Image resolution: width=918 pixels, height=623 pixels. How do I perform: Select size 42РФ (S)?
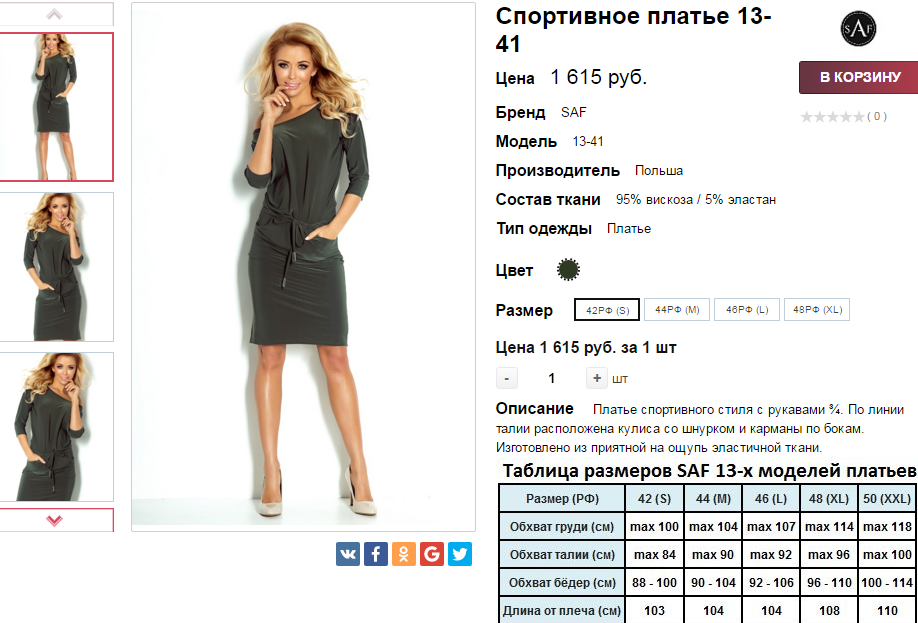tap(607, 310)
